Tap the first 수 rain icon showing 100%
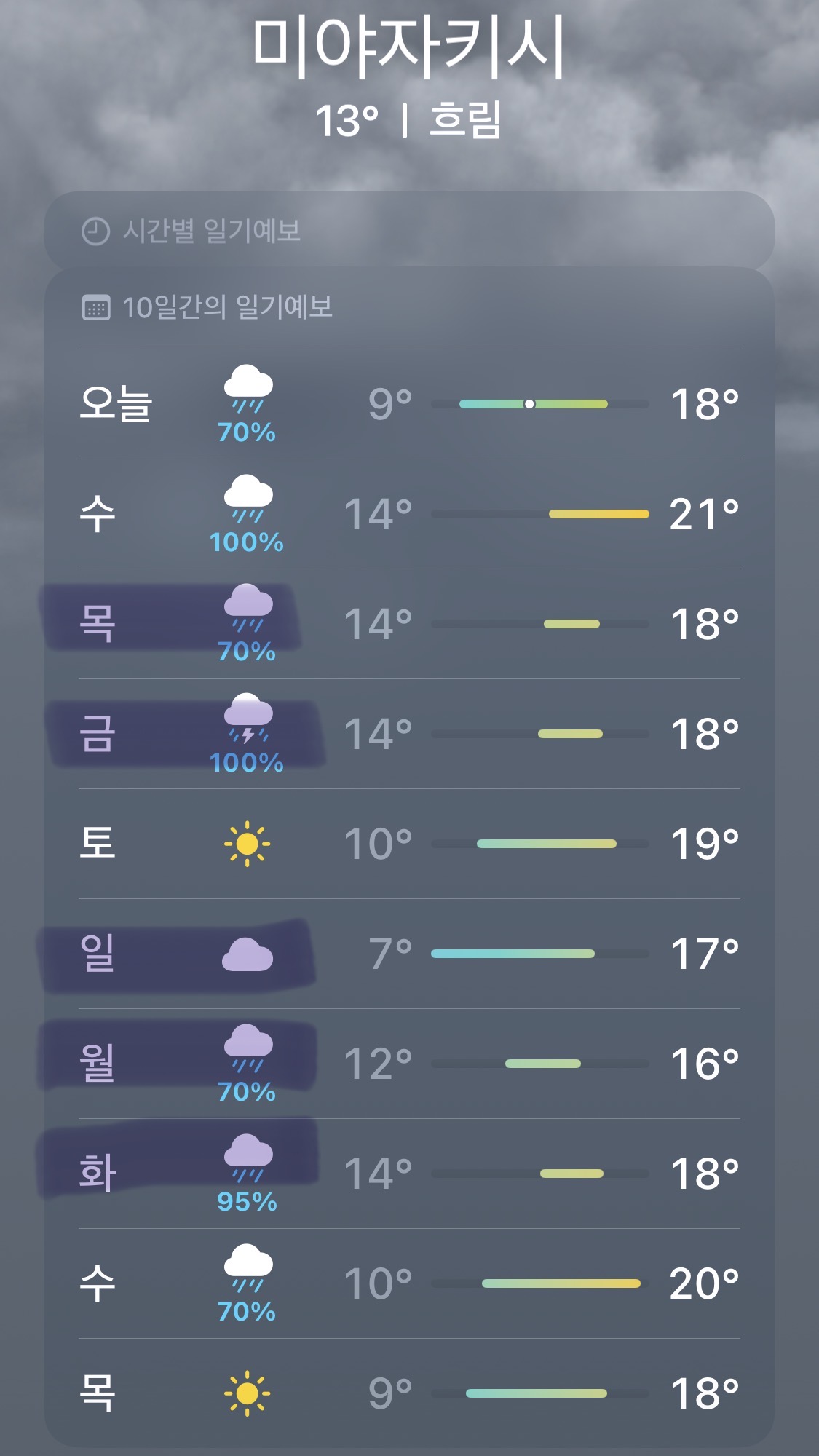 click(248, 499)
